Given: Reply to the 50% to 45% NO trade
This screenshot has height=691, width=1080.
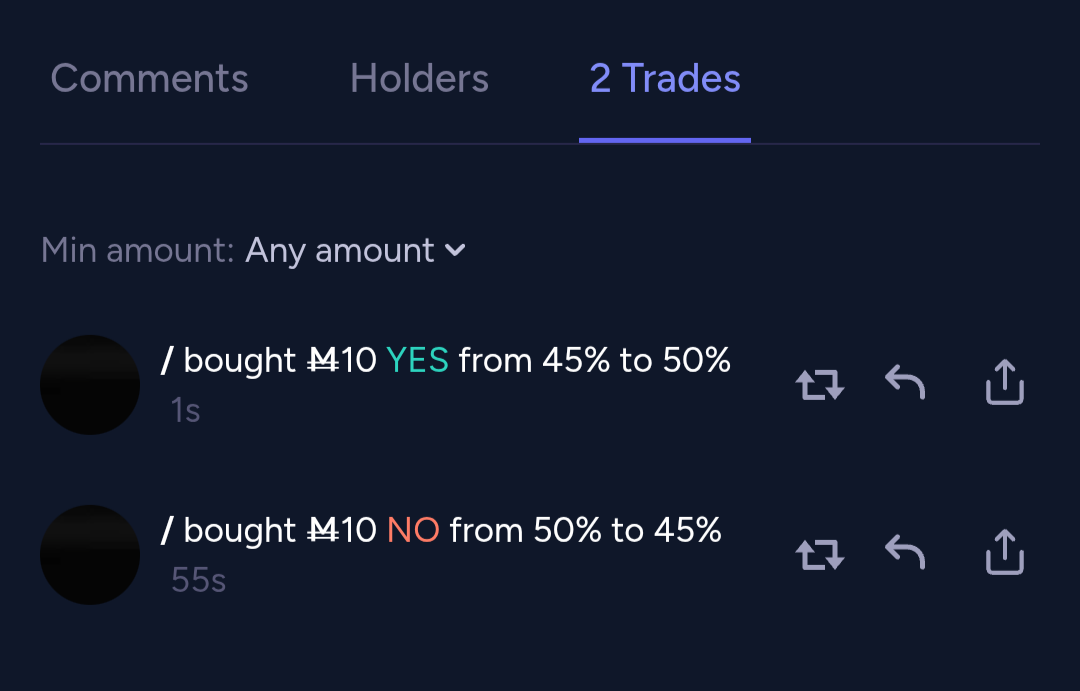Looking at the screenshot, I should click(905, 552).
